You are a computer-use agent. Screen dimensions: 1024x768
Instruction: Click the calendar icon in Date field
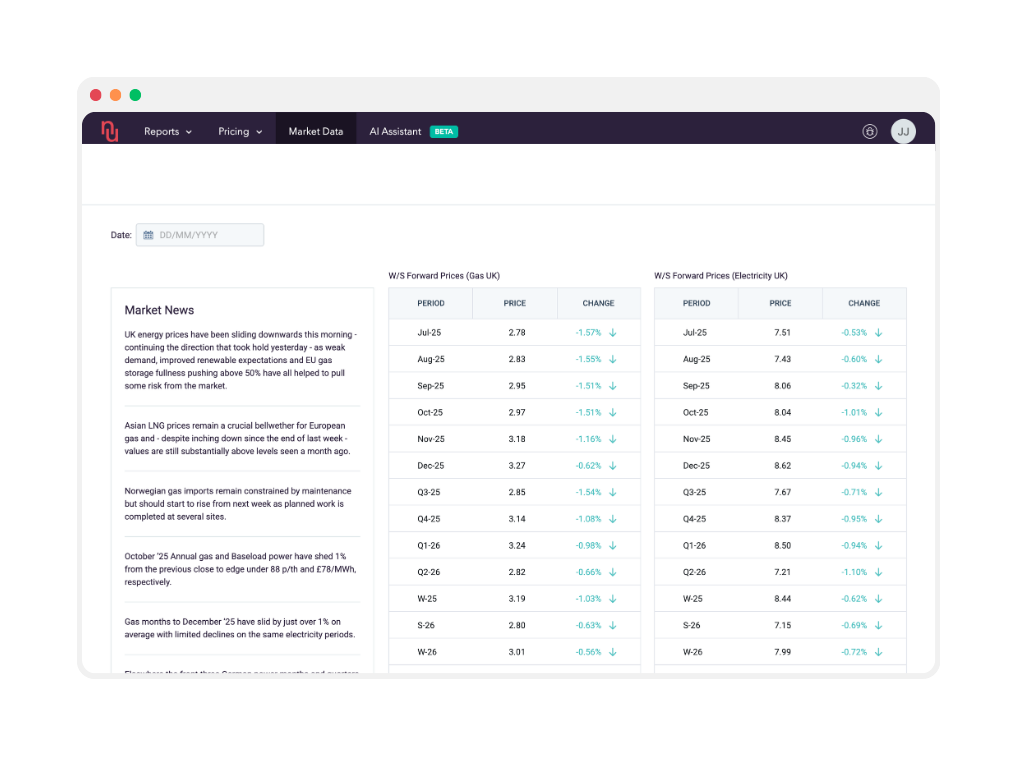(x=148, y=235)
